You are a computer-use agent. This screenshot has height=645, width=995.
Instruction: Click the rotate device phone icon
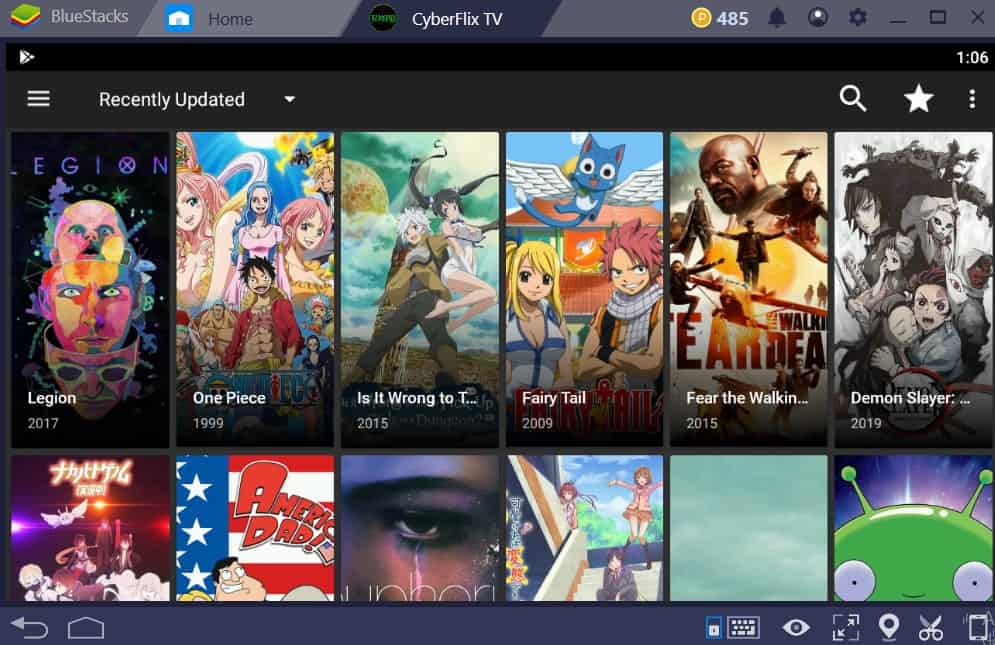(978, 627)
